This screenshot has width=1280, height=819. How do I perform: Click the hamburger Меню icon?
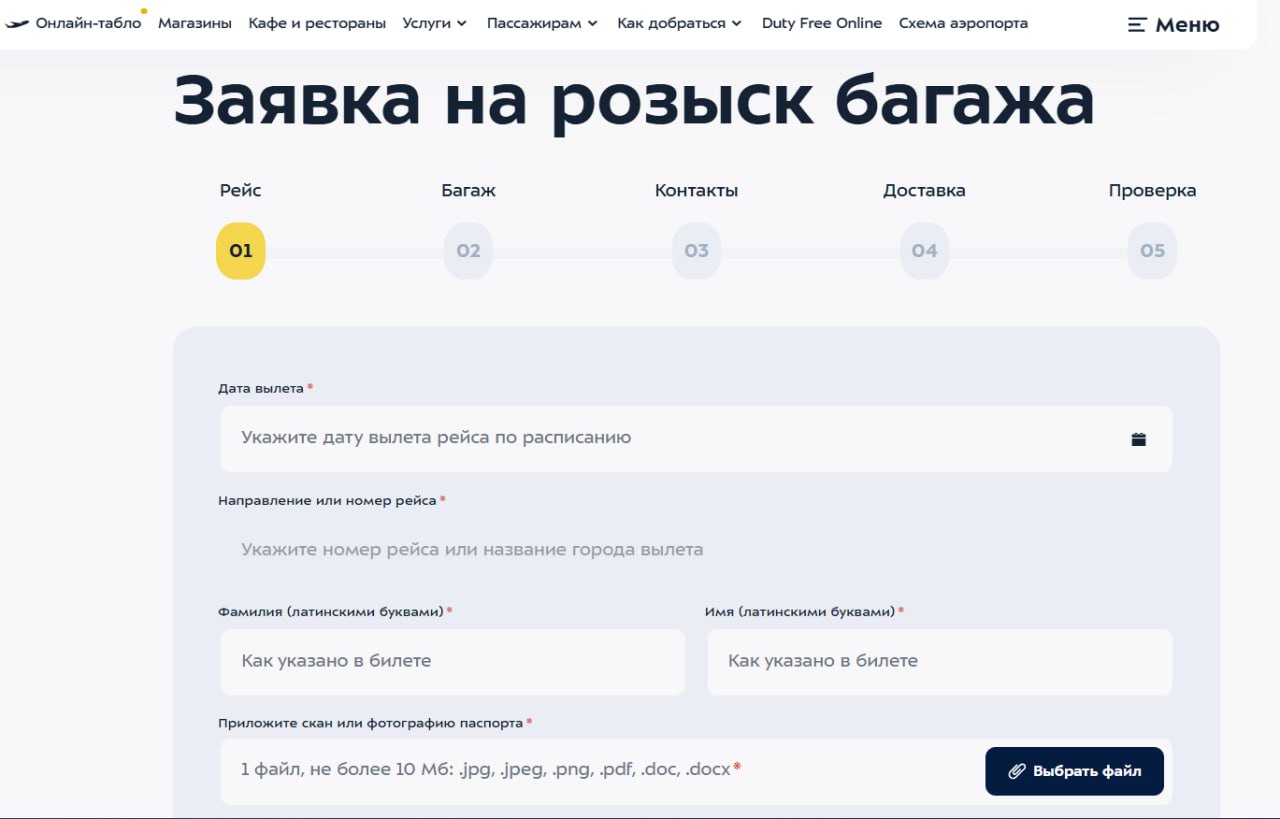(1136, 25)
